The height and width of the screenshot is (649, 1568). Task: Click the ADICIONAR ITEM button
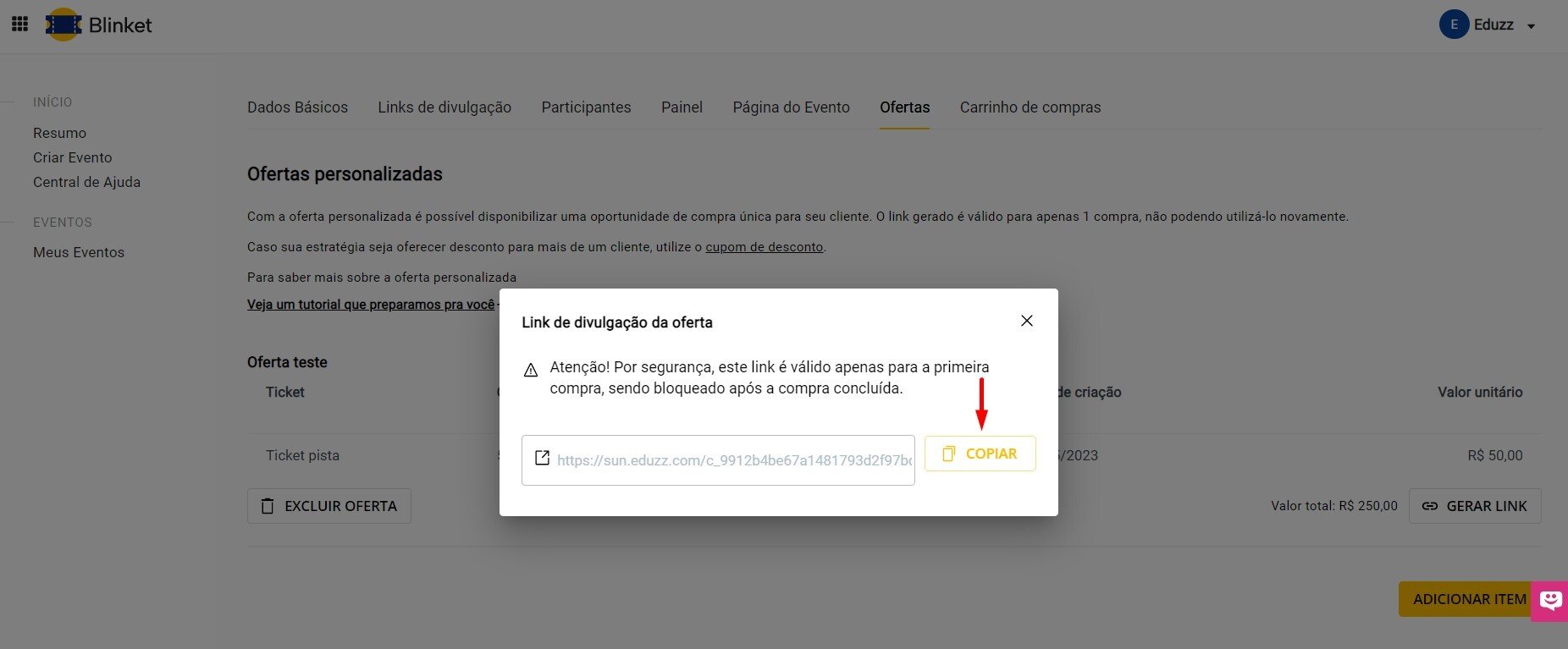point(1468,599)
